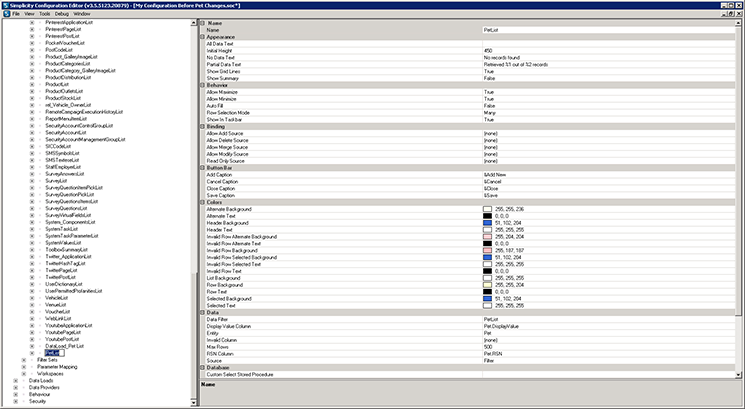
Task: Select the Display Value Column property row
Action: [x=470, y=326]
